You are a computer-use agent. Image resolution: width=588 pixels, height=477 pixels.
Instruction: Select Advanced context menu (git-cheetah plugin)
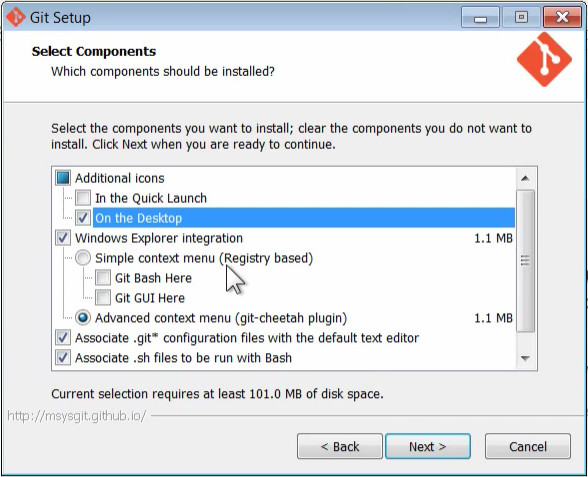[83, 318]
